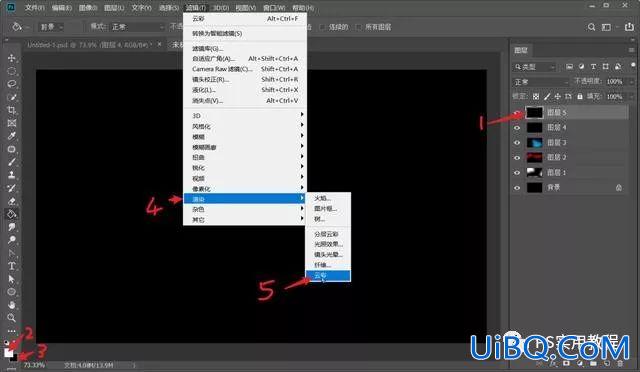The height and width of the screenshot is (372, 640).
Task: Select the 图层 tab in the Layers panel
Action: pyautogui.click(x=521, y=50)
